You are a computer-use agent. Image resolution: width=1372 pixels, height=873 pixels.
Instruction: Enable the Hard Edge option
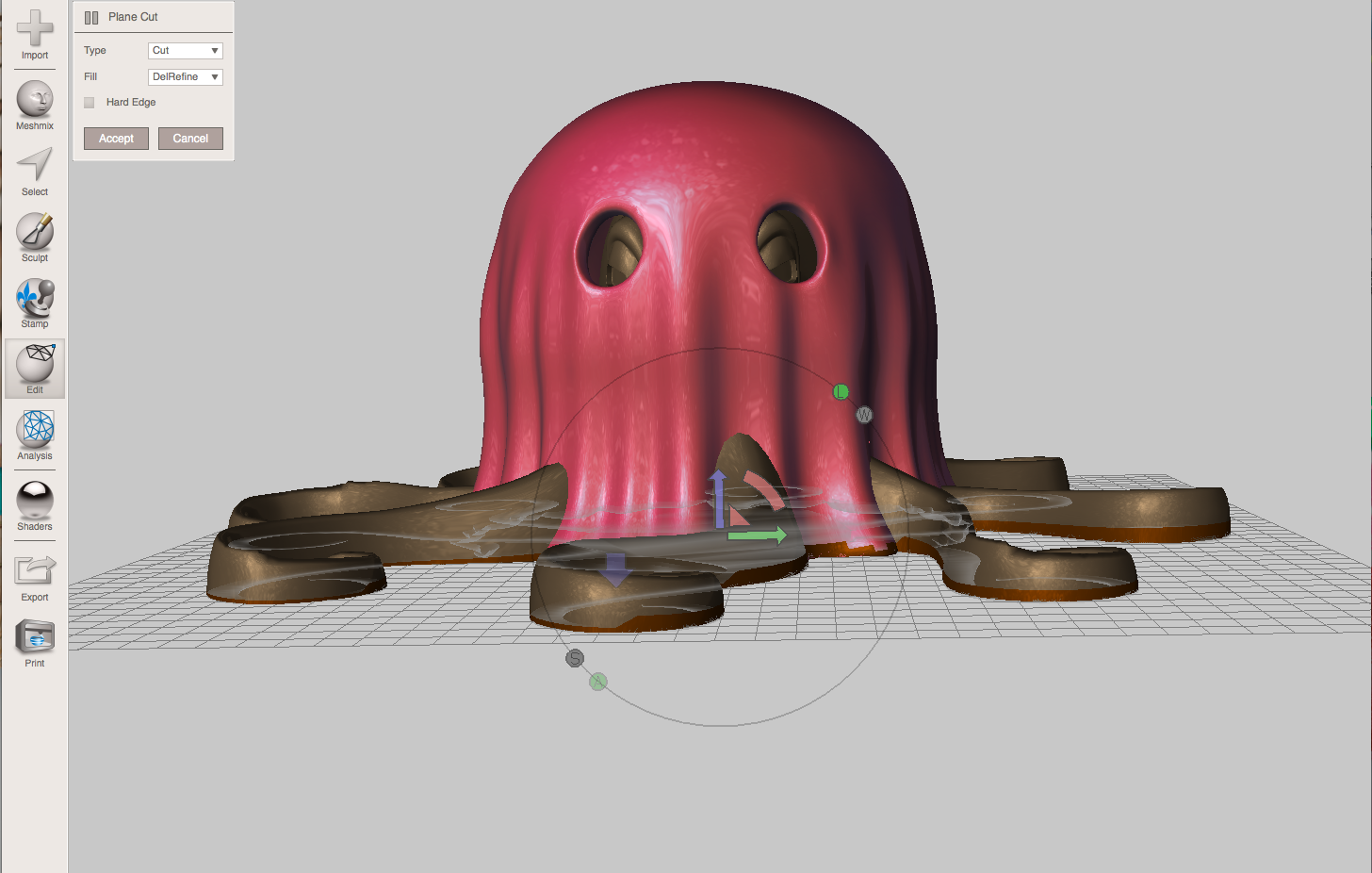89,102
